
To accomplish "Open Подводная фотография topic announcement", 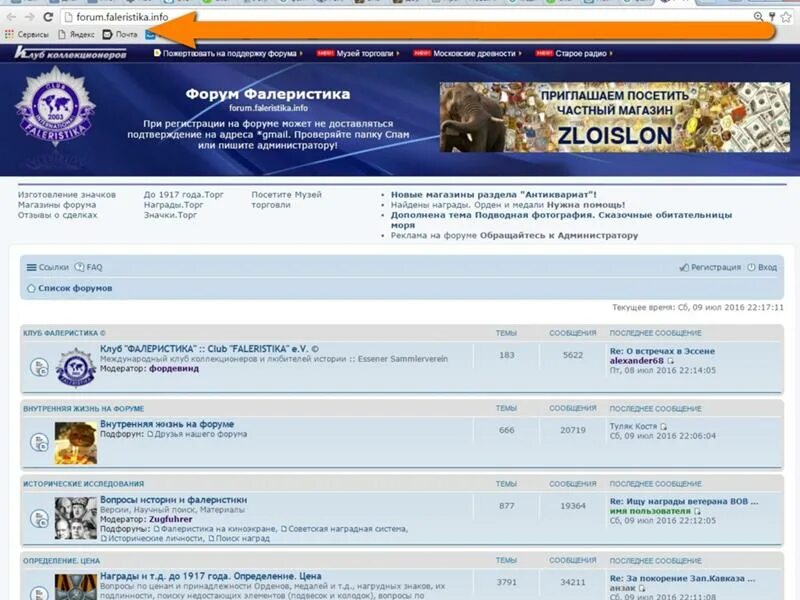I will [561, 220].
